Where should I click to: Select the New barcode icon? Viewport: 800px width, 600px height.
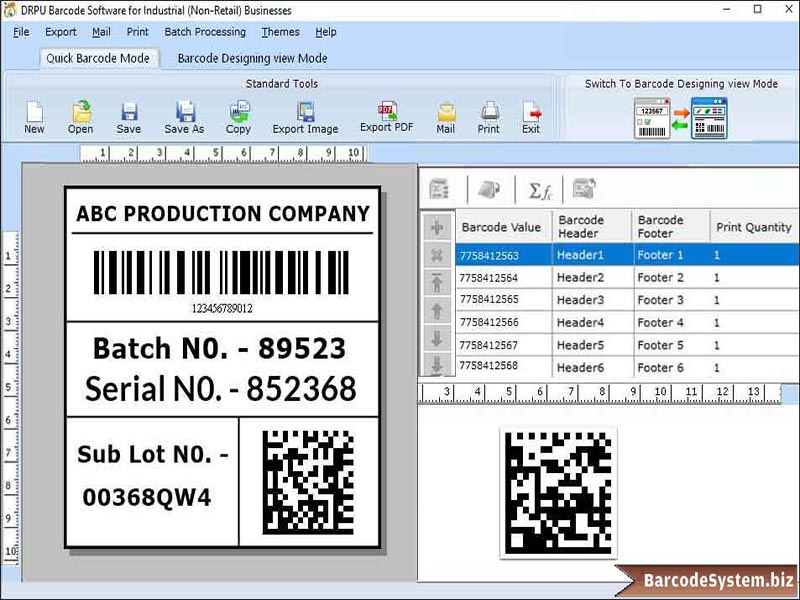pos(34,114)
